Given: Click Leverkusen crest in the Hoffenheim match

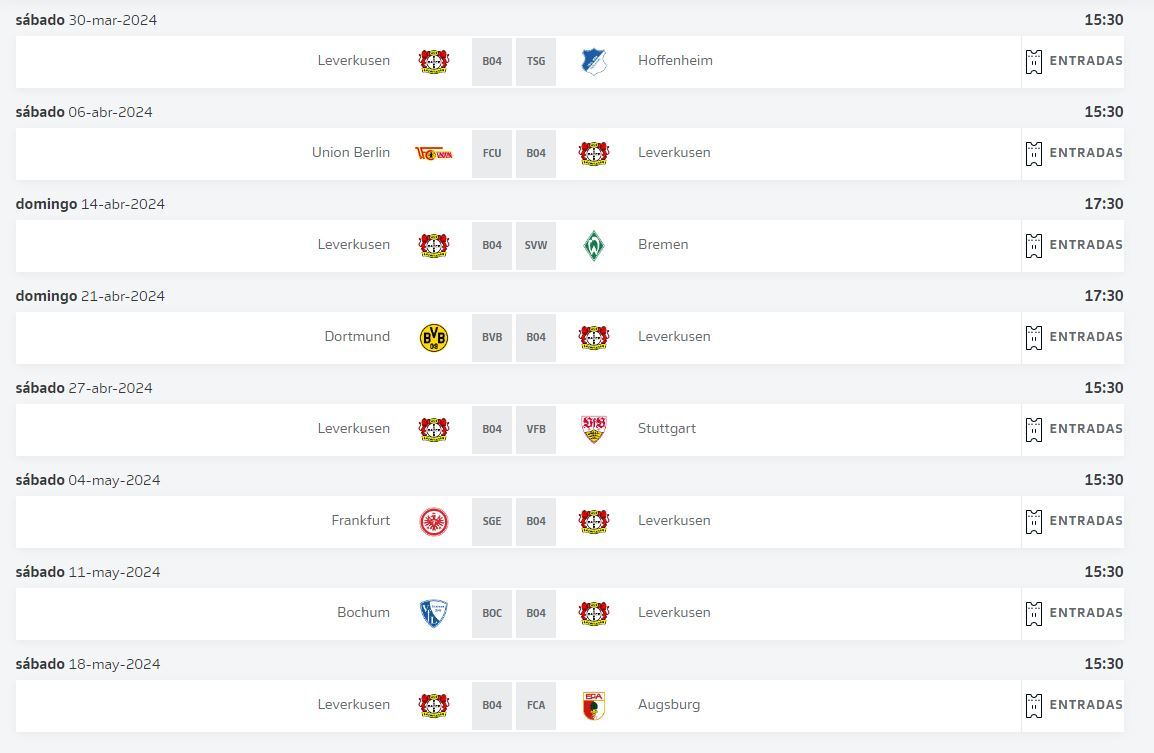Looking at the screenshot, I should (x=433, y=61).
